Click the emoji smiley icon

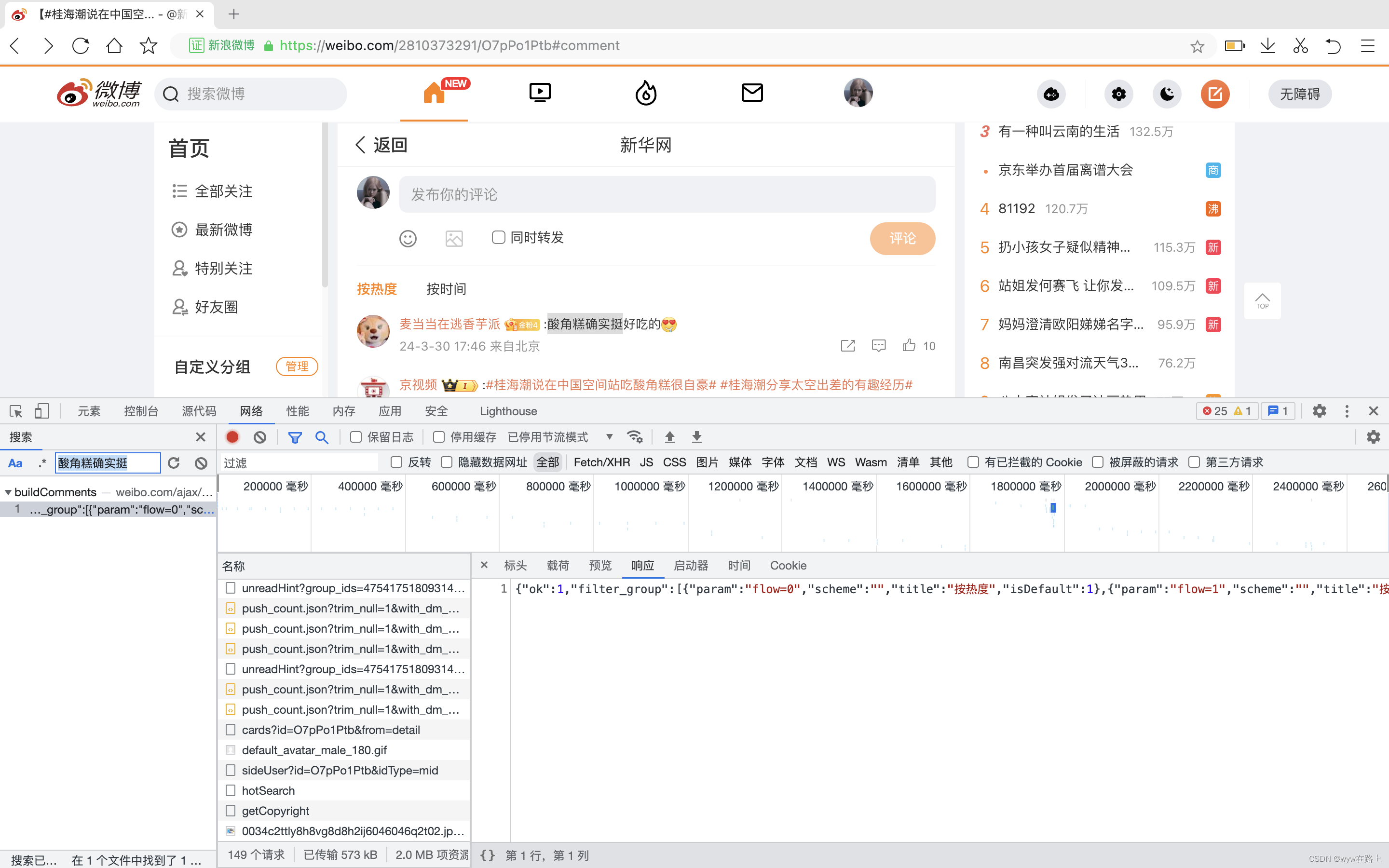click(408, 238)
